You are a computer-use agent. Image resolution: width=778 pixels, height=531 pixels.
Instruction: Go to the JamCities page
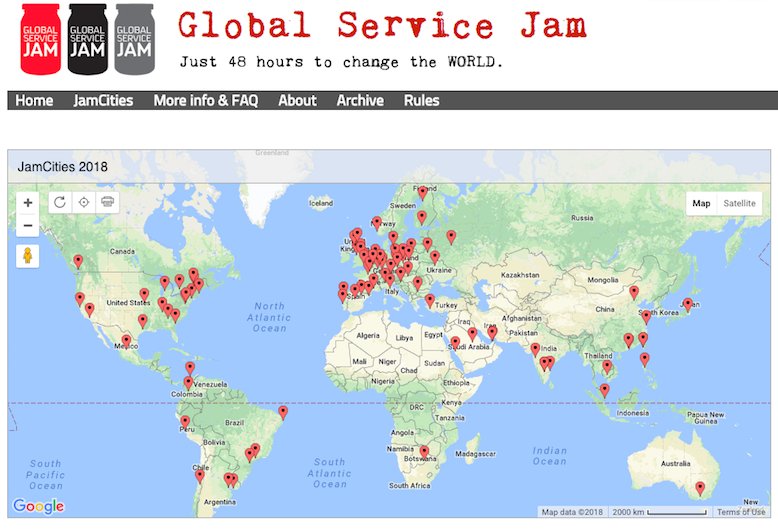103,100
